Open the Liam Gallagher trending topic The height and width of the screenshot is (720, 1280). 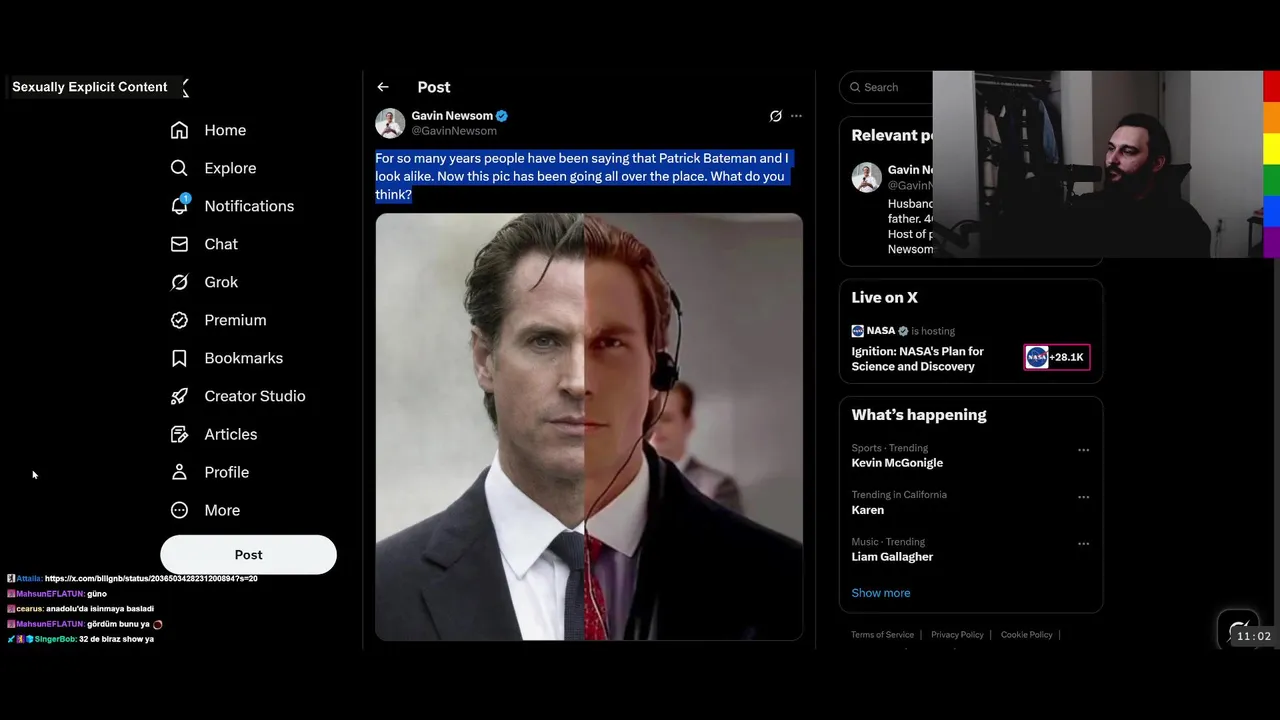[x=892, y=557]
